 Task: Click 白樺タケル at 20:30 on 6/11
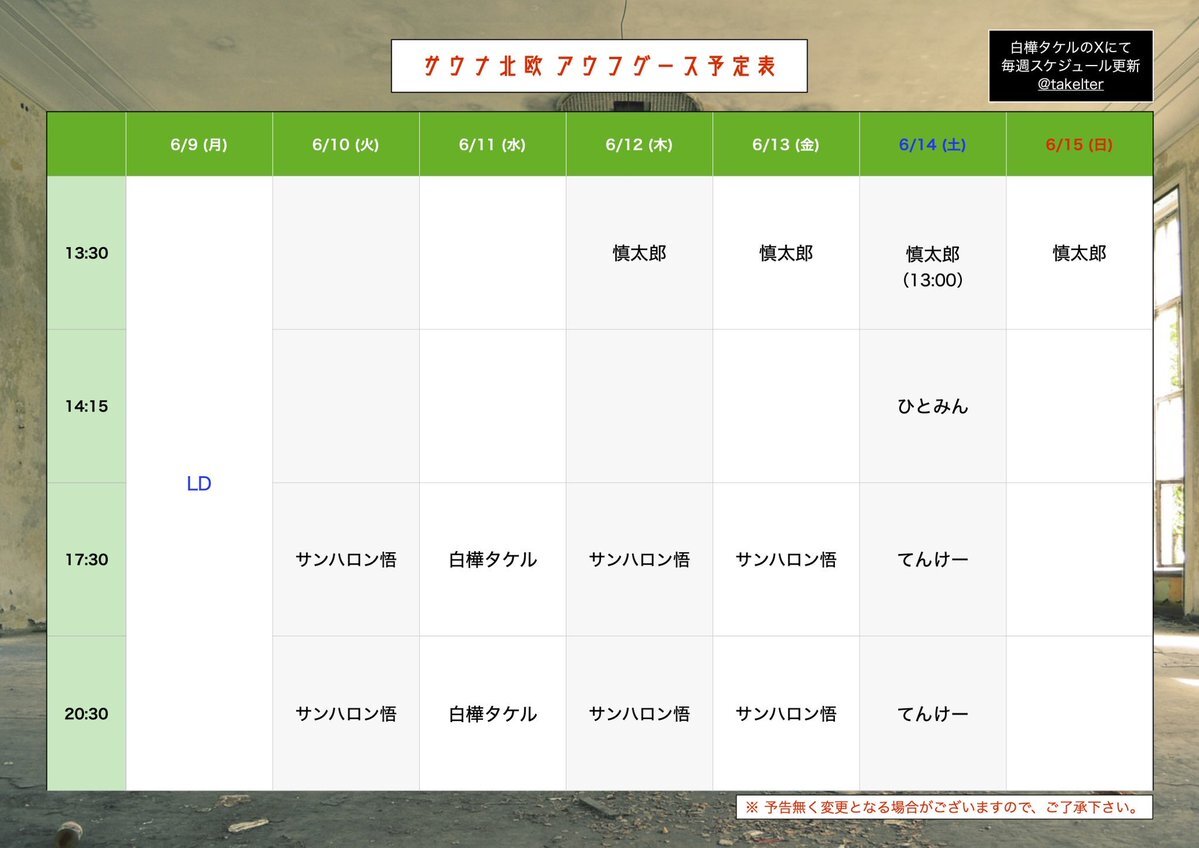click(492, 714)
